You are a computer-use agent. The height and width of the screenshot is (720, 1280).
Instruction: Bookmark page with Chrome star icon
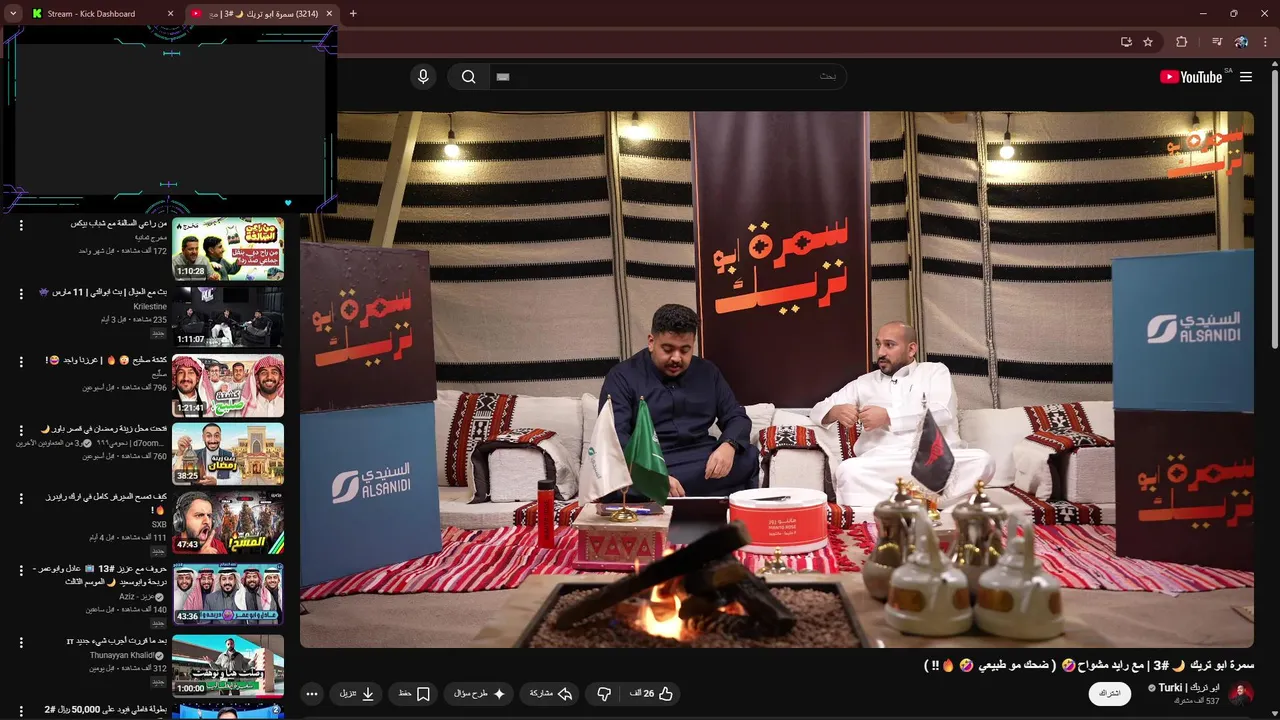[1148, 42]
